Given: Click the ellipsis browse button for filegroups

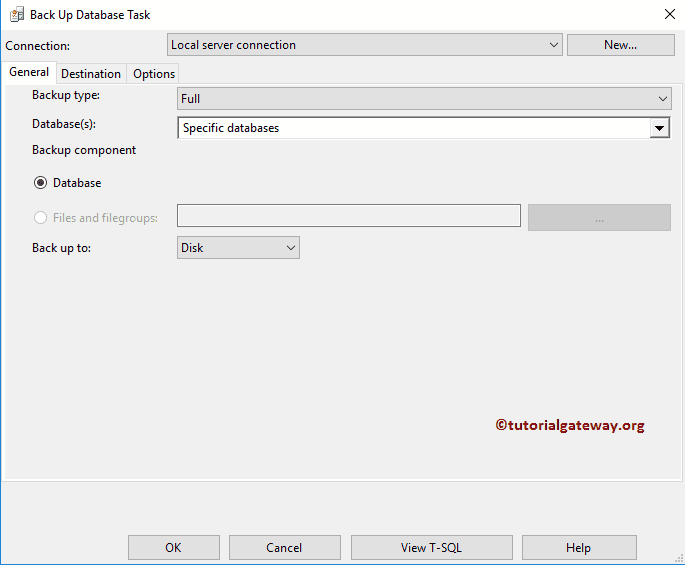Looking at the screenshot, I should pyautogui.click(x=599, y=218).
